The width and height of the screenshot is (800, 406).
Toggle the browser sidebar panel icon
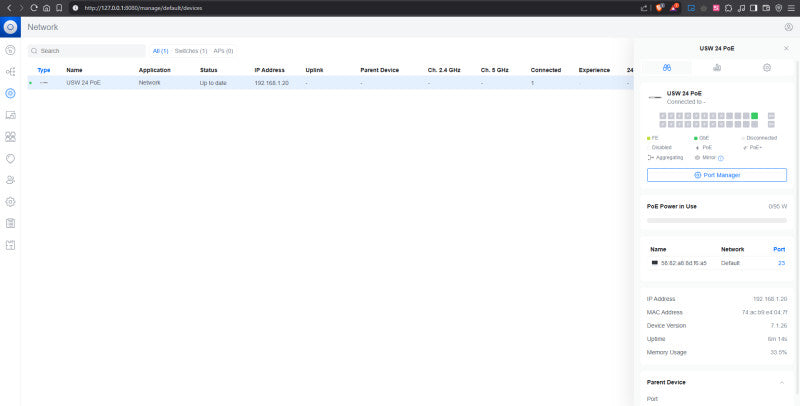click(x=753, y=8)
